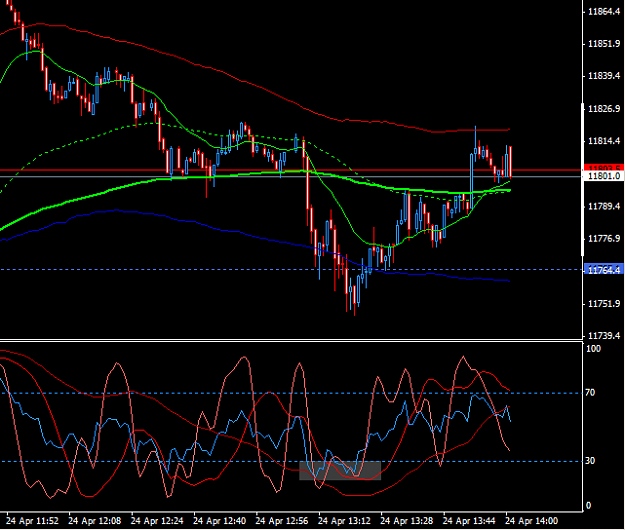Click the 11776.9 price axis label
This screenshot has width=625, height=530.
pyautogui.click(x=604, y=239)
